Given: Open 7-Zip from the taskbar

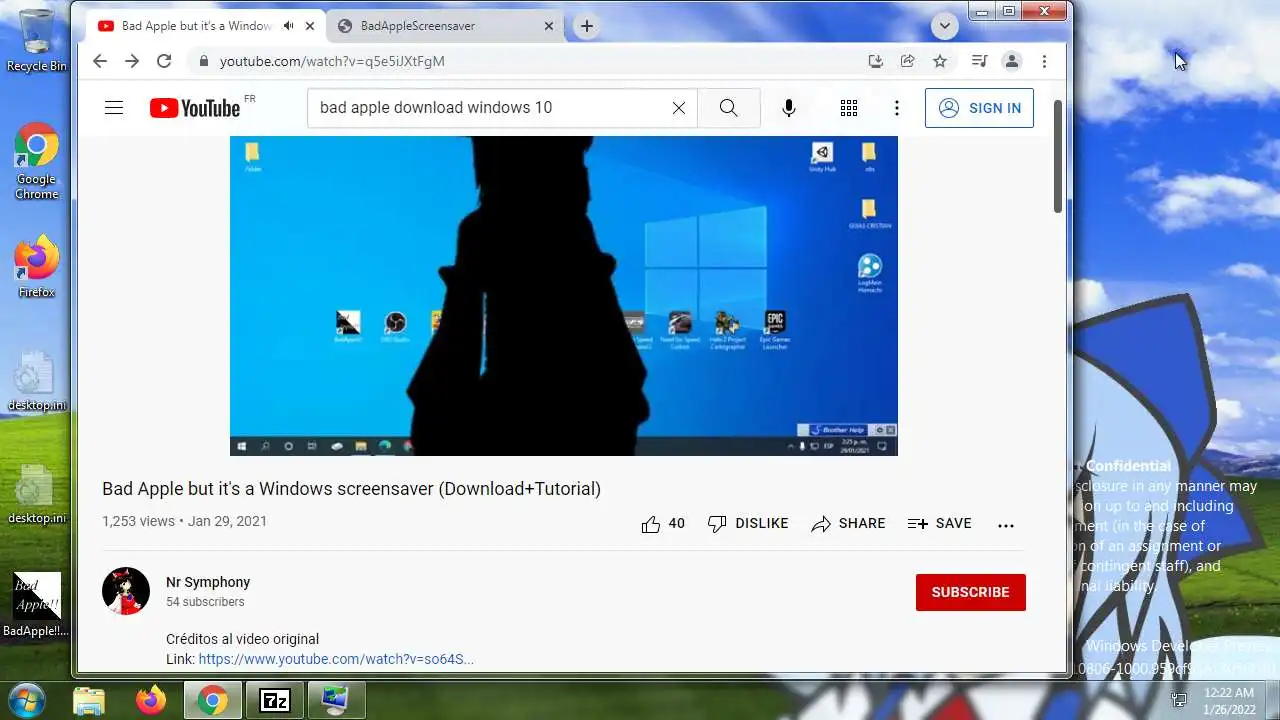Looking at the screenshot, I should pos(274,701).
